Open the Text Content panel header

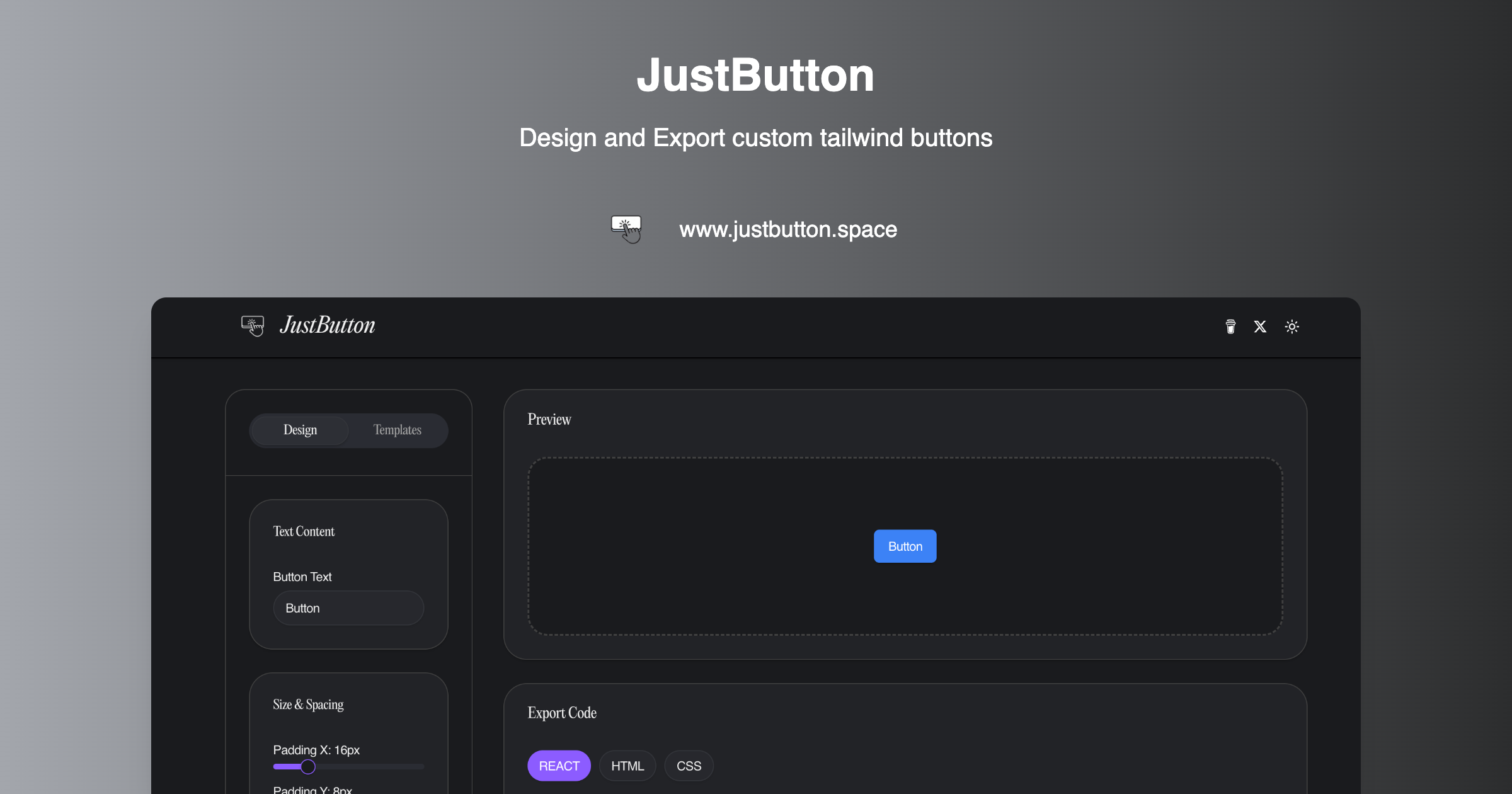tap(304, 531)
